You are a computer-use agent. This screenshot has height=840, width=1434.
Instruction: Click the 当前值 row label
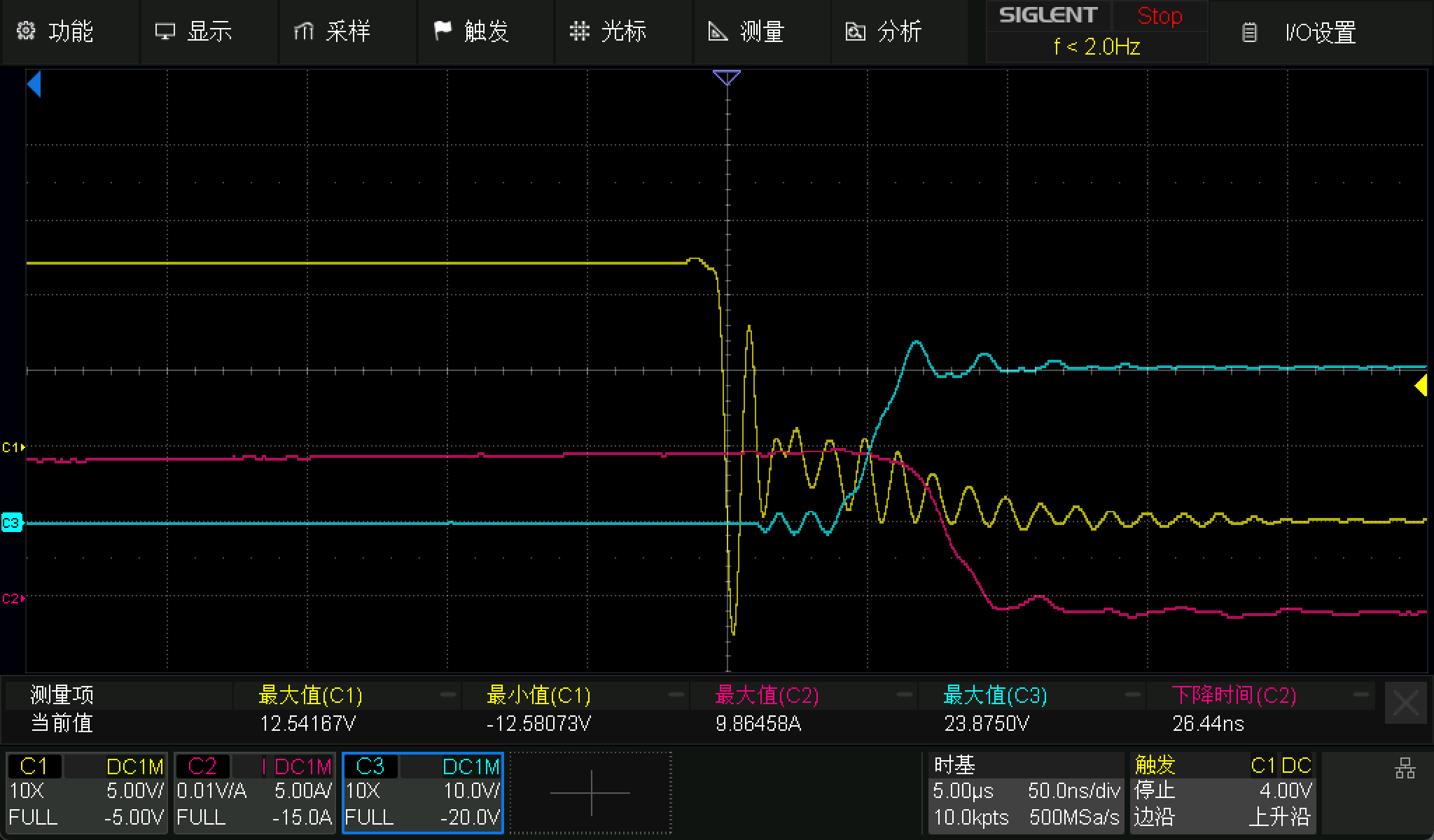[62, 723]
